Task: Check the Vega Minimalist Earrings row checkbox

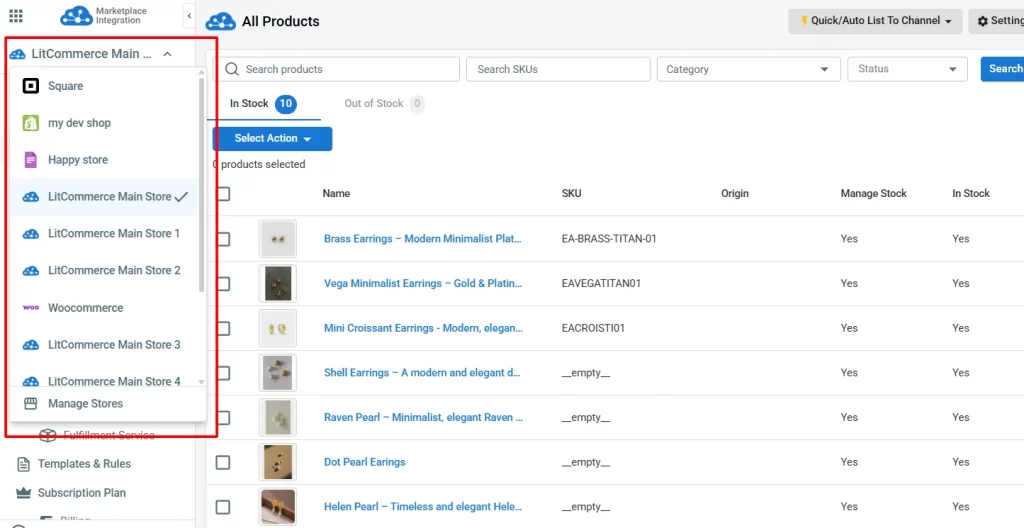Action: click(x=223, y=284)
